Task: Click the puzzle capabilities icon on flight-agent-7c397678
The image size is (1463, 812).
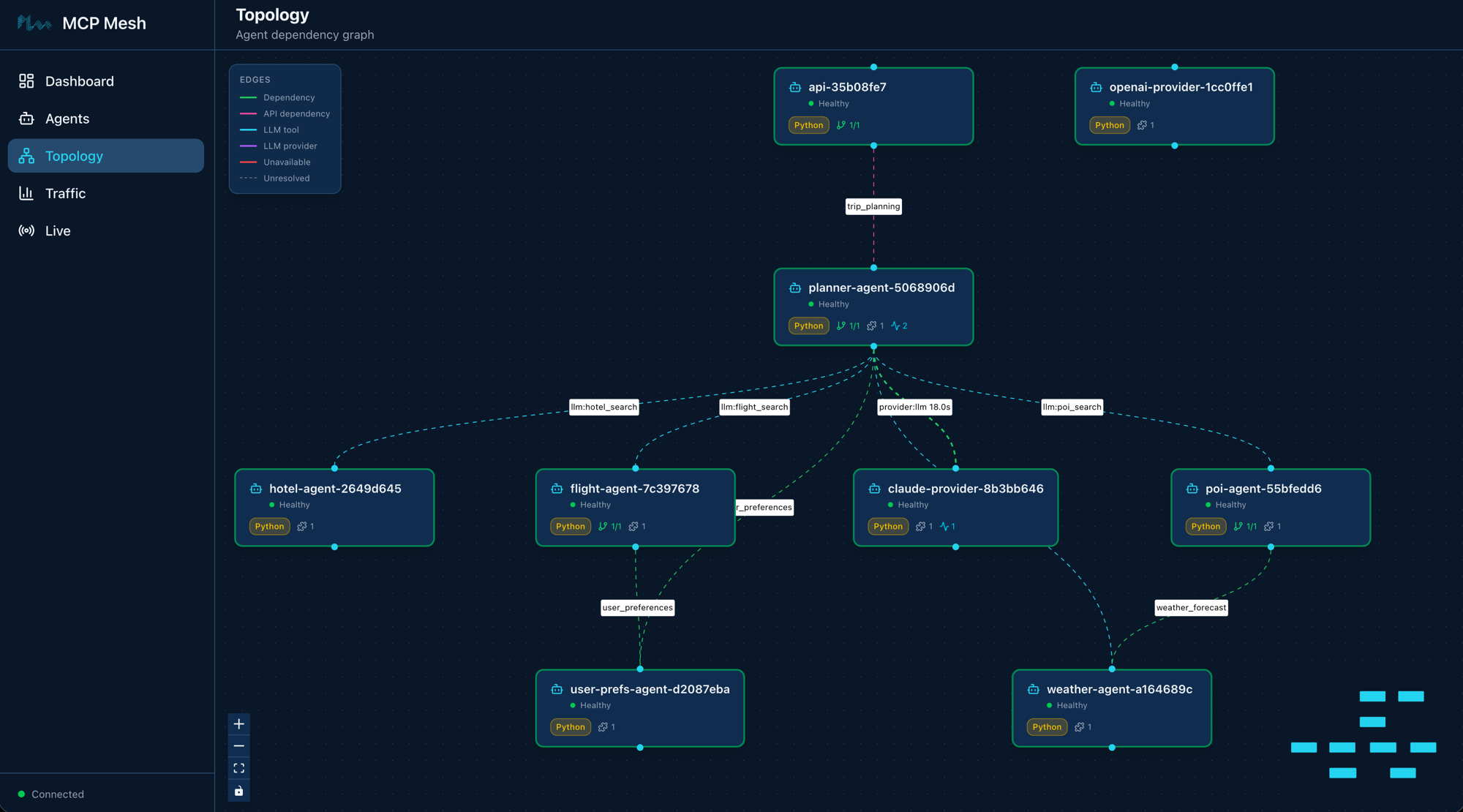Action: click(633, 526)
